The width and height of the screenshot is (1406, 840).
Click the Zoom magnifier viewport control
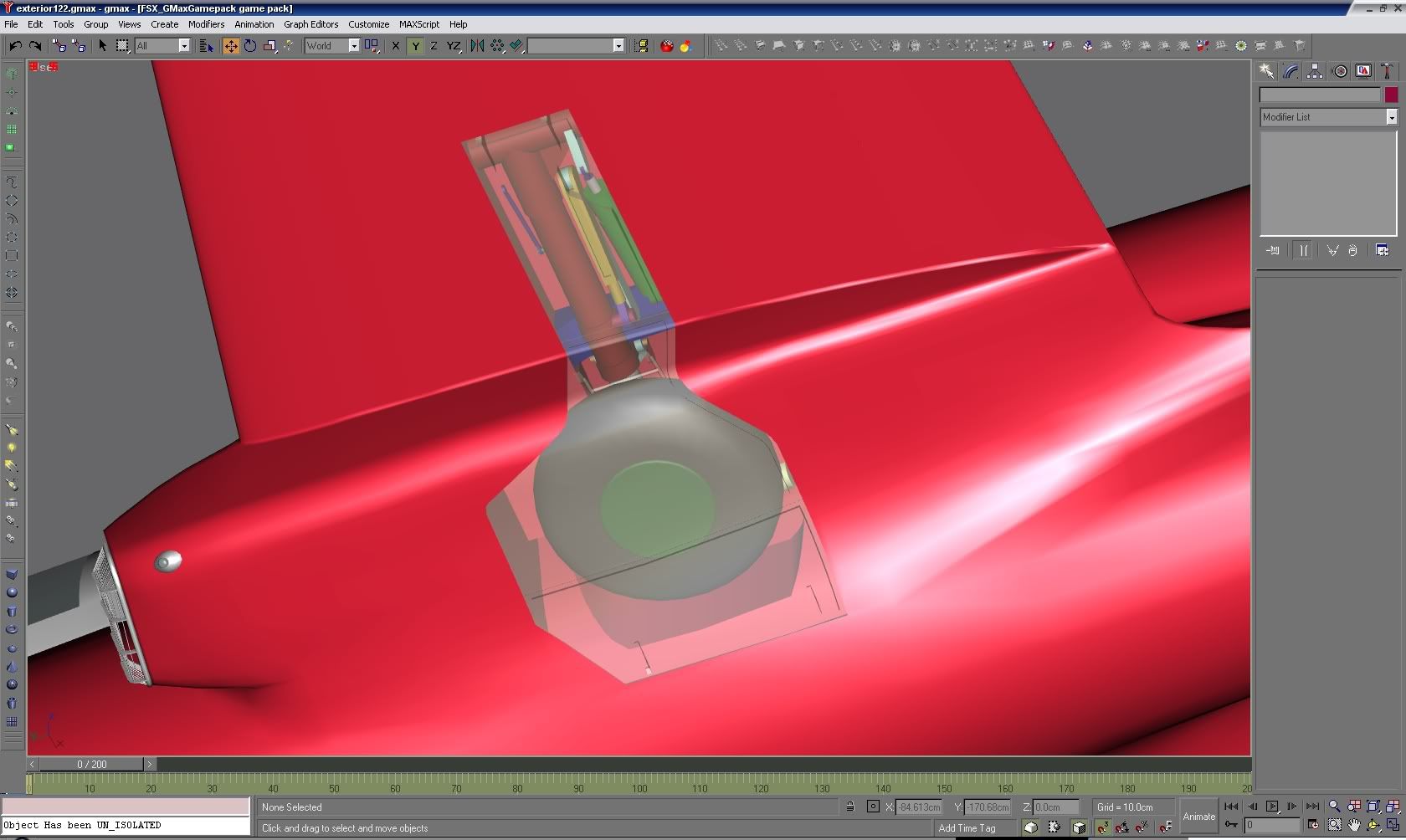click(x=1334, y=807)
